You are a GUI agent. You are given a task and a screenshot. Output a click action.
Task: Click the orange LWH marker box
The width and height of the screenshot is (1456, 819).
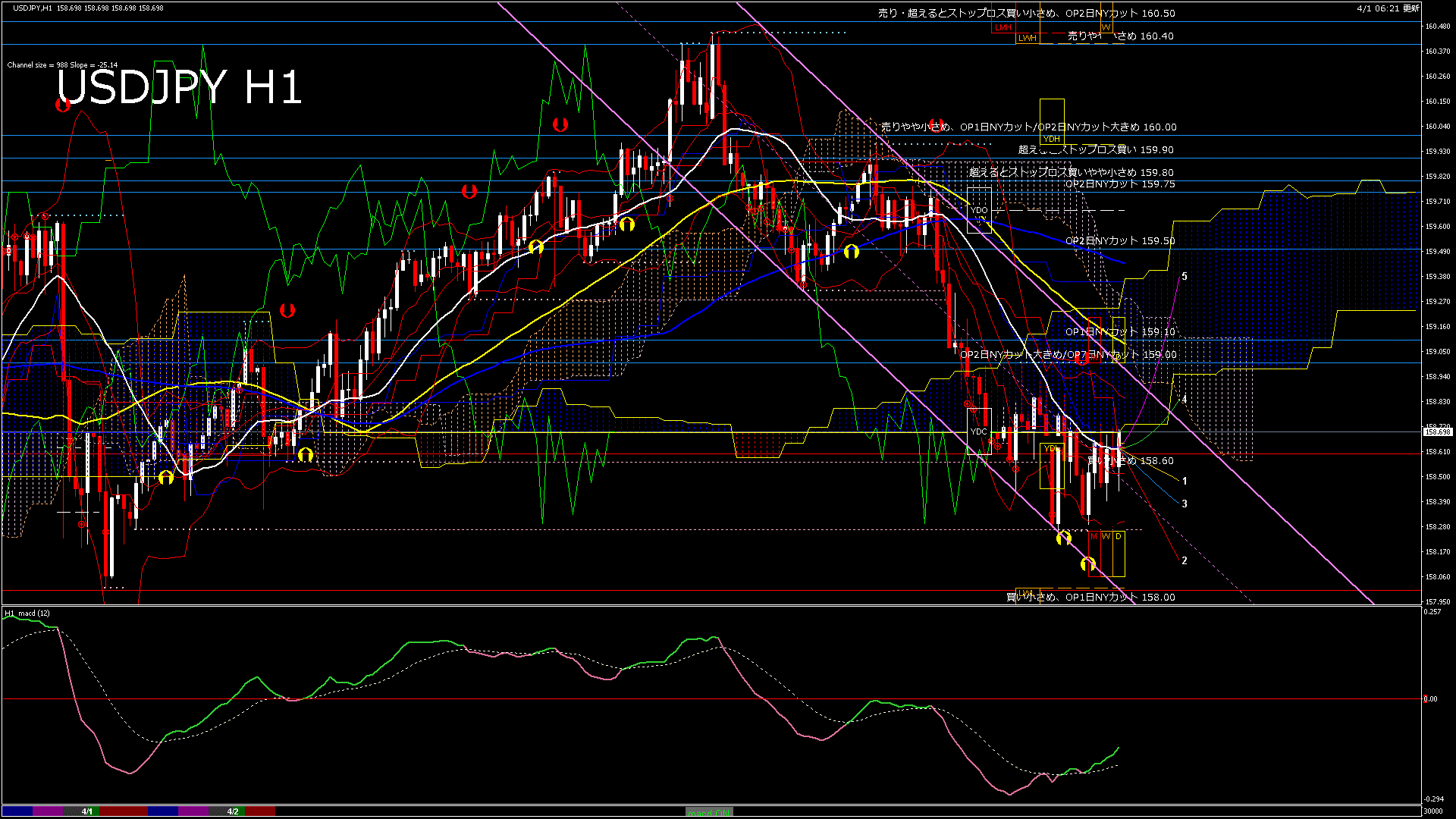(x=1027, y=38)
